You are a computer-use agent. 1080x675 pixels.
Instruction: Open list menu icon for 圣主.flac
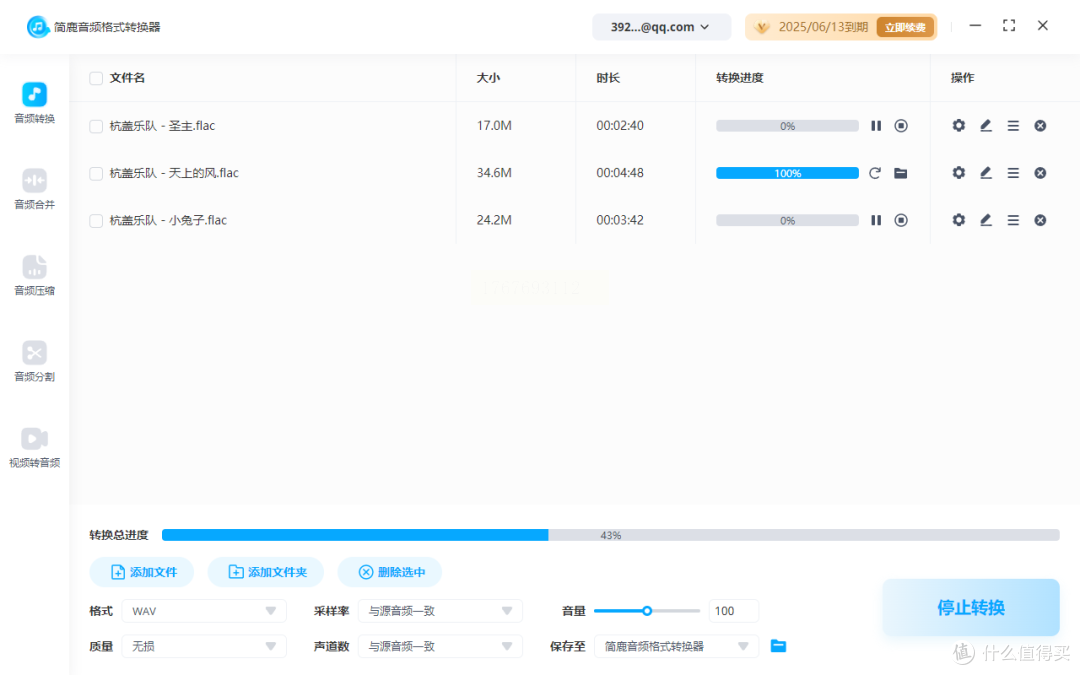coord(1013,126)
